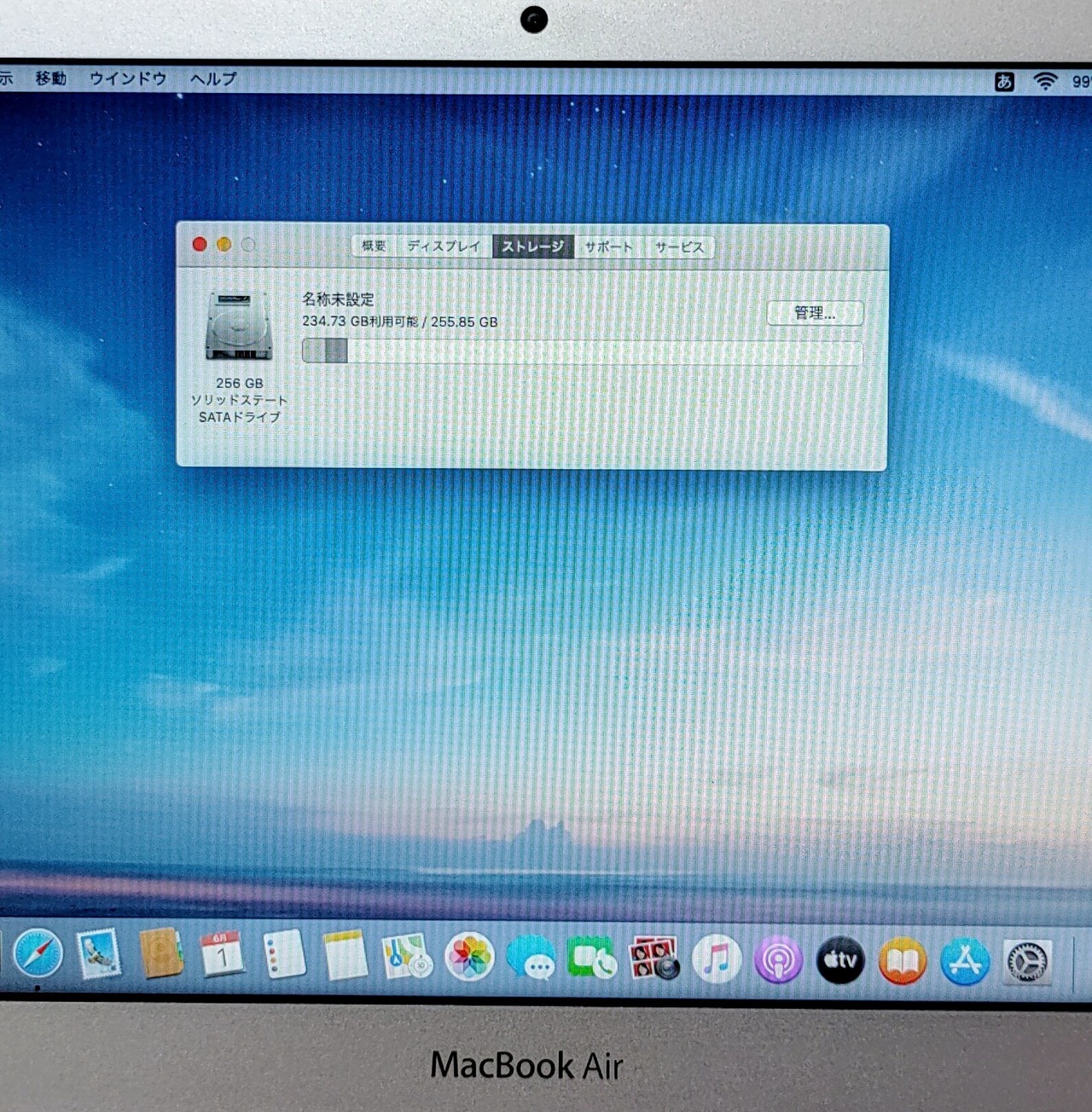
Task: Switch to the ディスプレイ tab
Action: tap(444, 246)
